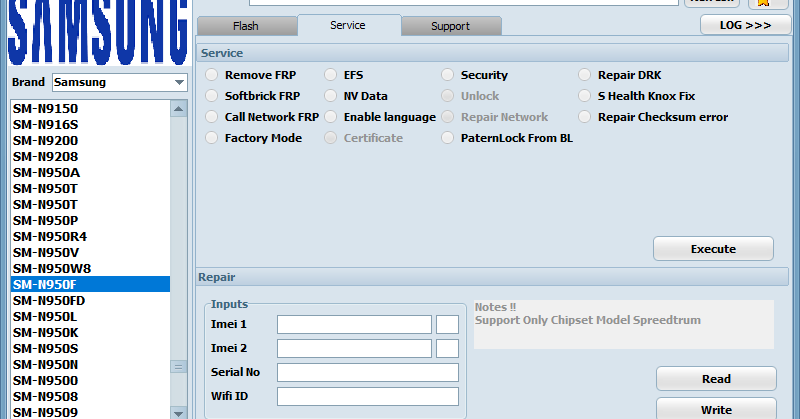Select SM-N950V in model list
Viewport: 800px width, 419px height.
tap(90, 253)
